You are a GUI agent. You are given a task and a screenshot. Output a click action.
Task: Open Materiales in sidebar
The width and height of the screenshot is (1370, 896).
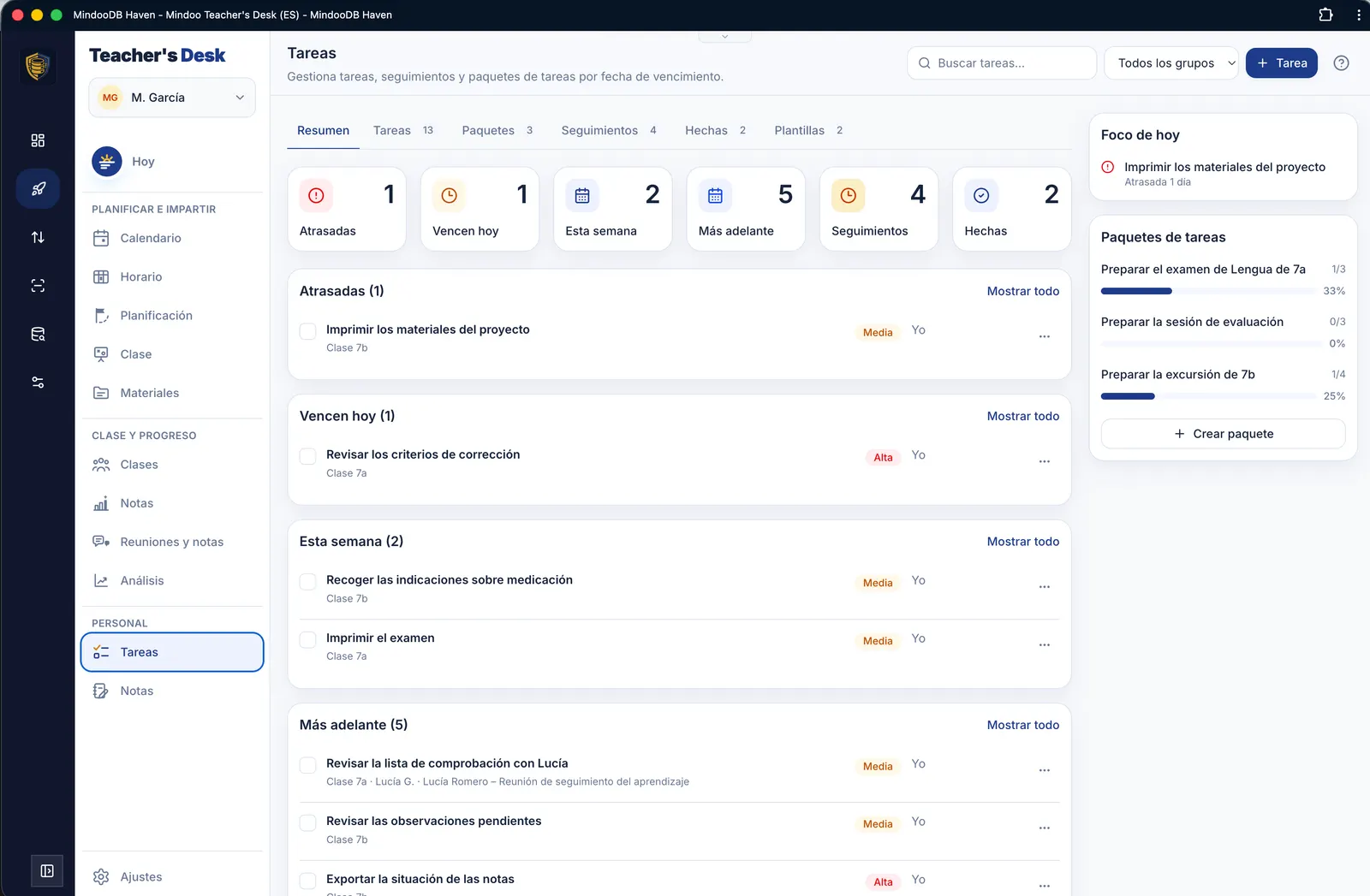click(172, 393)
